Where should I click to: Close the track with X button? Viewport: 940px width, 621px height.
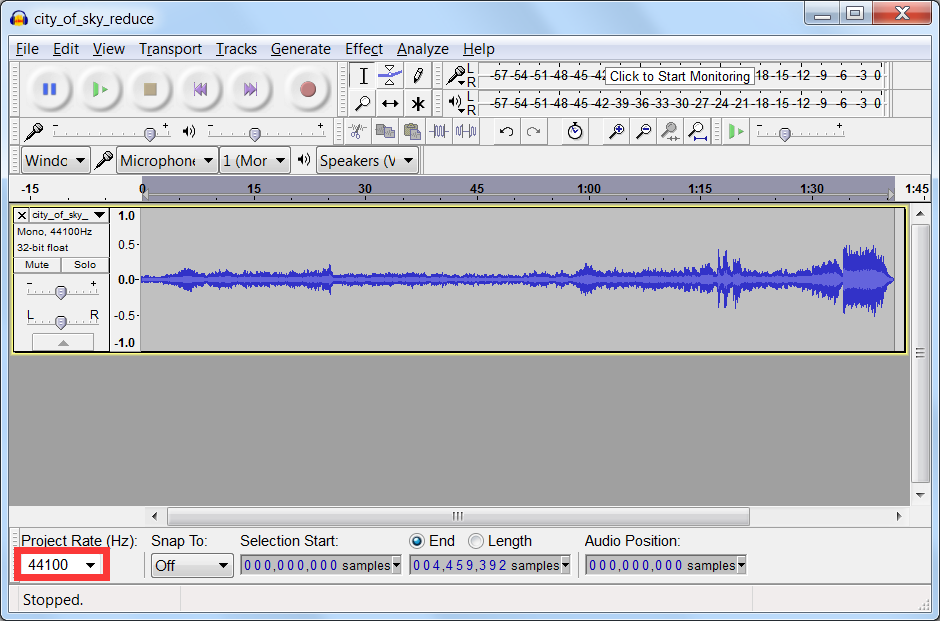[x=22, y=215]
